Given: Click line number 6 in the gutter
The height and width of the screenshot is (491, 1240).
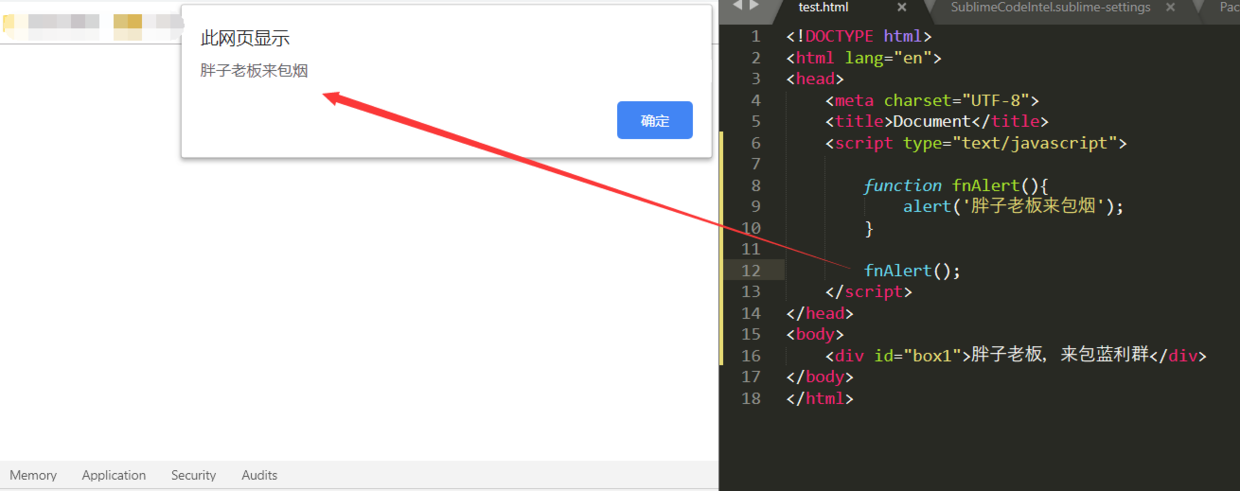Looking at the screenshot, I should [756, 143].
